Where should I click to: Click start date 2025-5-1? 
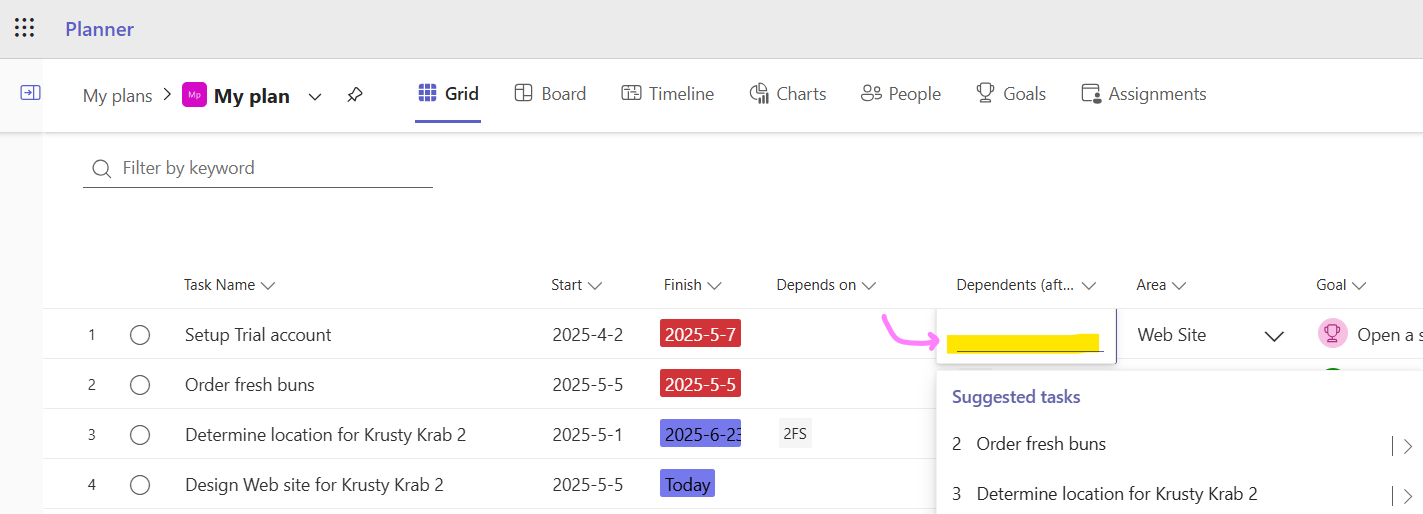(x=588, y=435)
